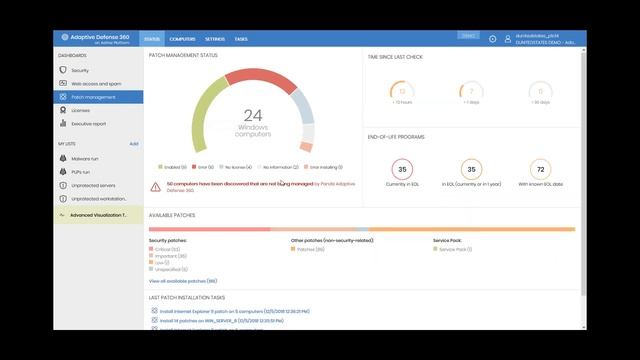Open Executive report chart icon
Image resolution: width=640 pixels, height=360 pixels.
63,123
